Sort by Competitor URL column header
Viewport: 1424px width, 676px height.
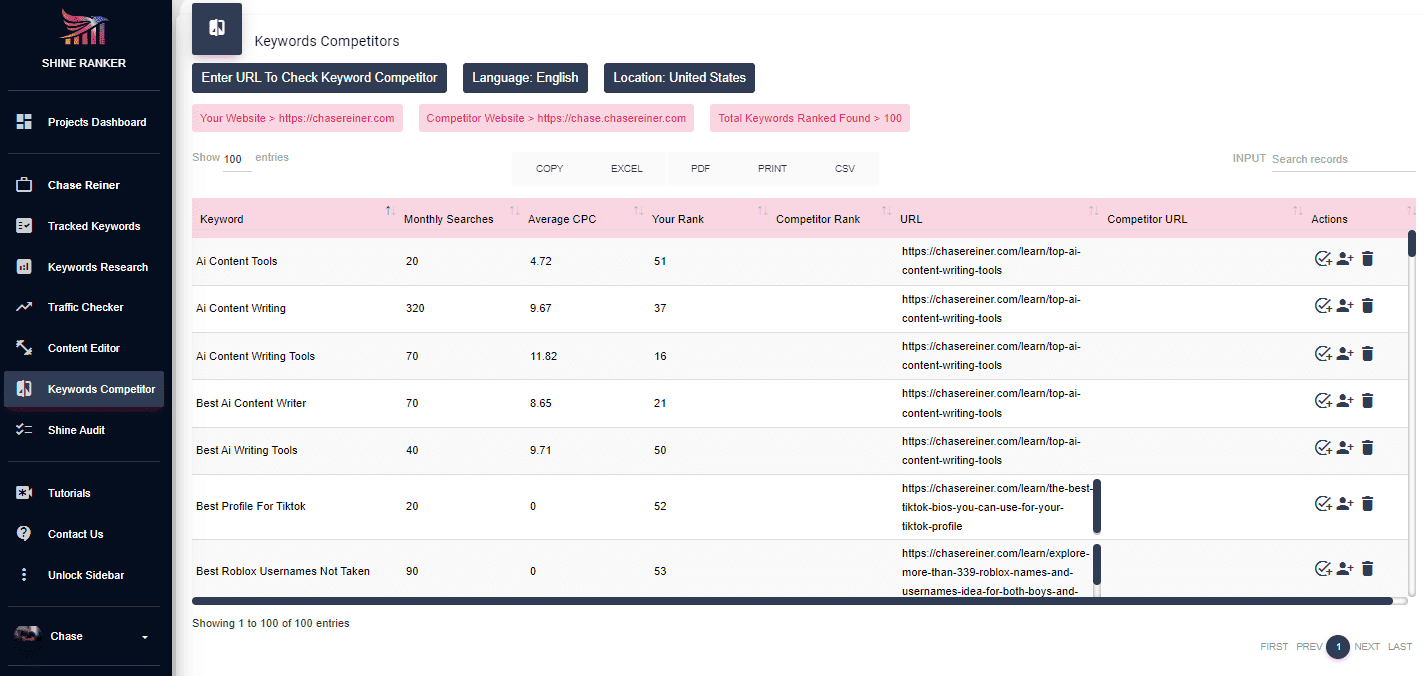pyautogui.click(x=1202, y=218)
